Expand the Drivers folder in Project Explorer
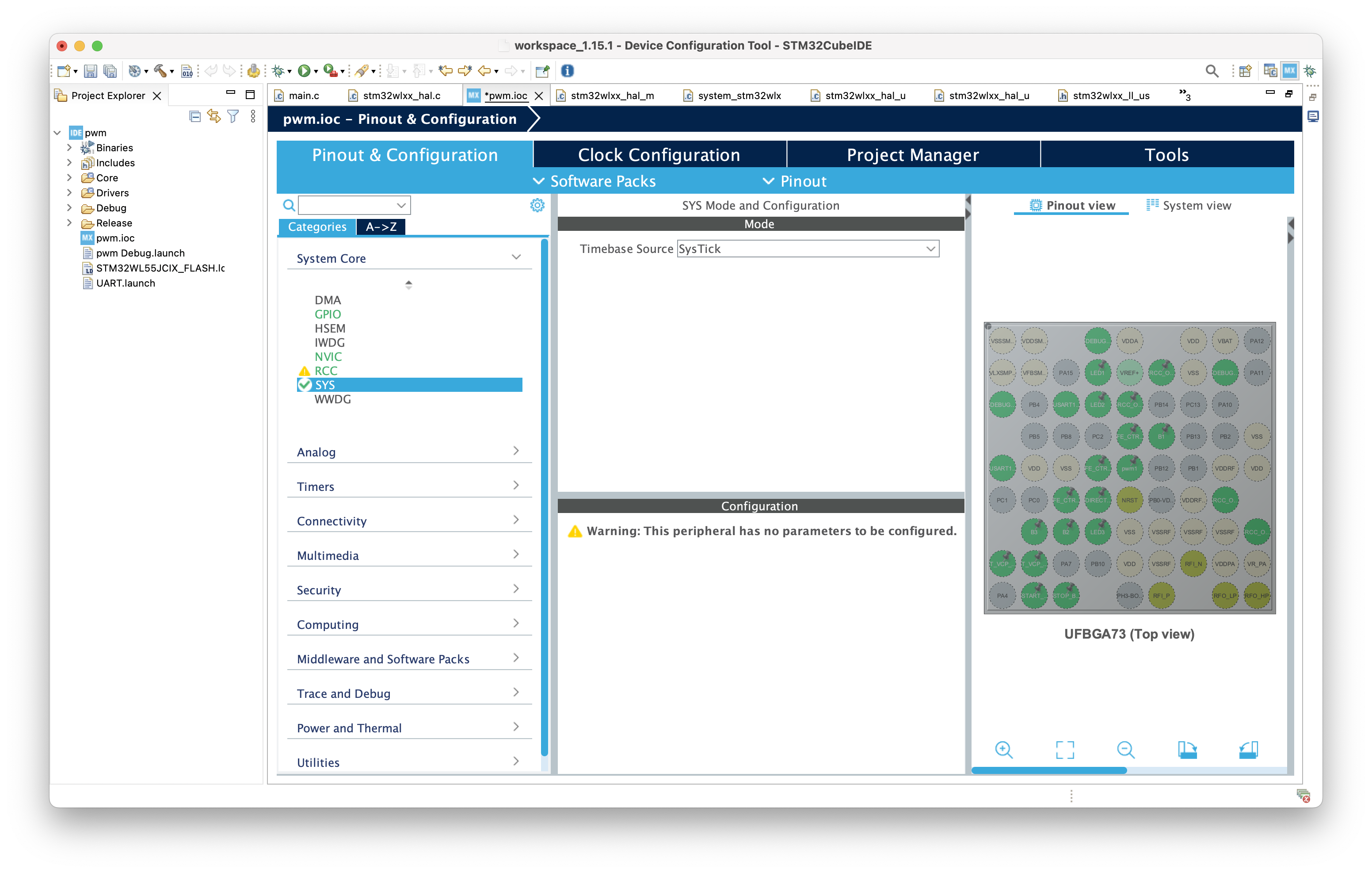This screenshot has width=1372, height=873. (x=69, y=193)
